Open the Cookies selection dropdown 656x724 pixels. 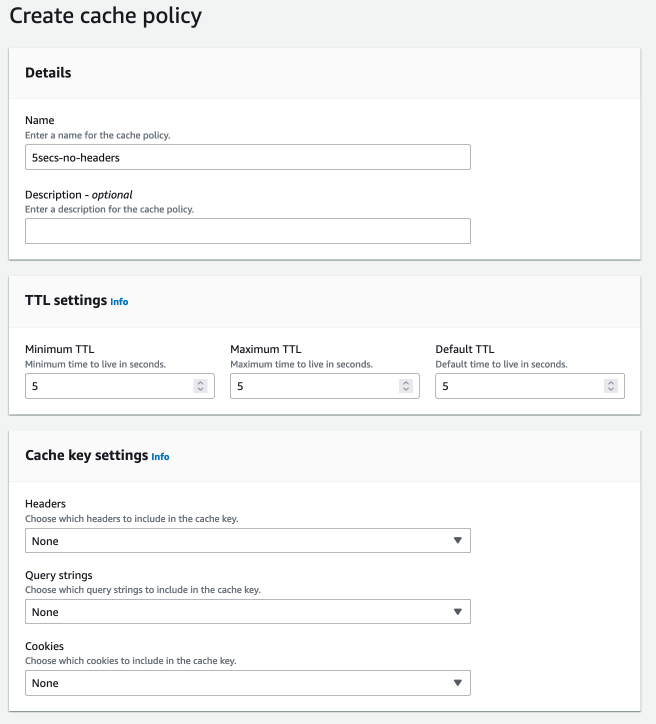click(x=247, y=683)
